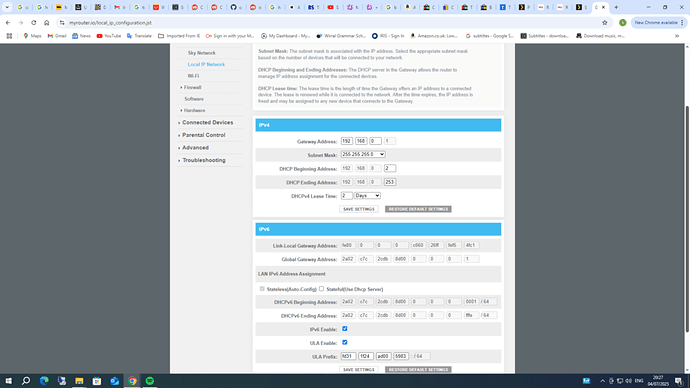Image resolution: width=690 pixels, height=388 pixels.
Task: Open Outlook from the taskbar
Action: tap(114, 381)
